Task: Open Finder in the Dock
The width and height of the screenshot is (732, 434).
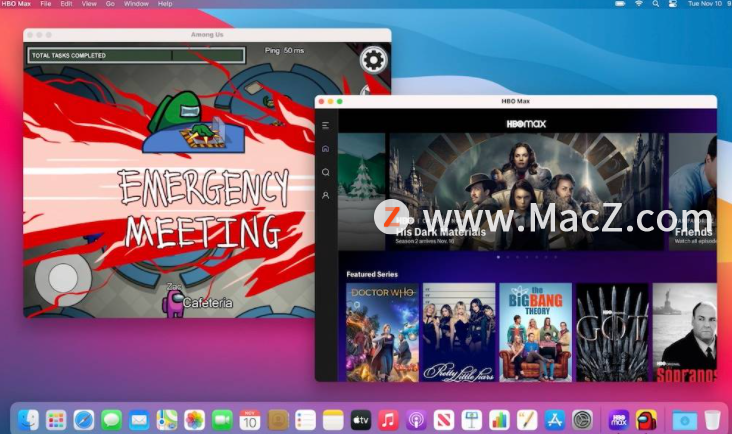Action: tap(28, 420)
